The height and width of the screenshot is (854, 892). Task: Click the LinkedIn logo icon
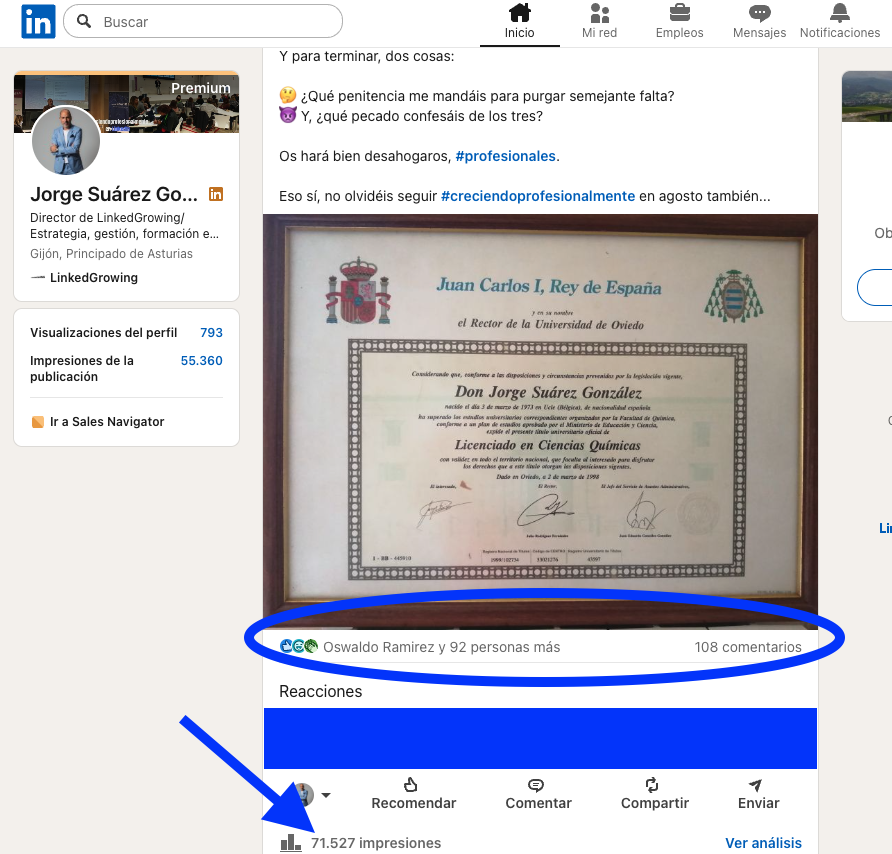pos(38,21)
